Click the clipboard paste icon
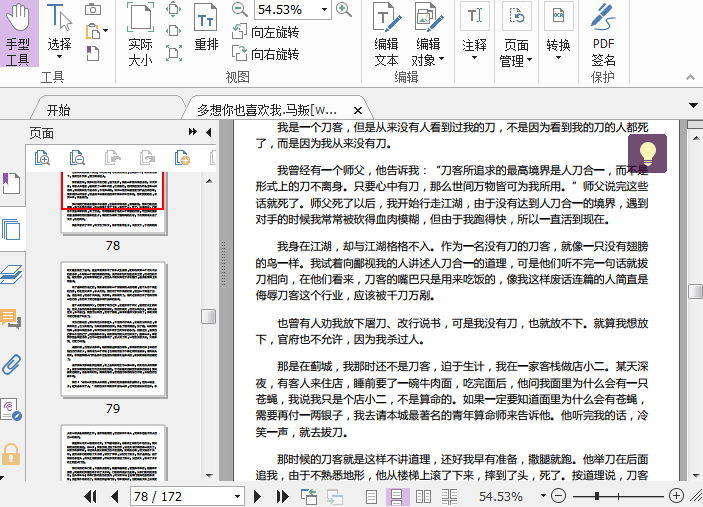 coord(93,31)
